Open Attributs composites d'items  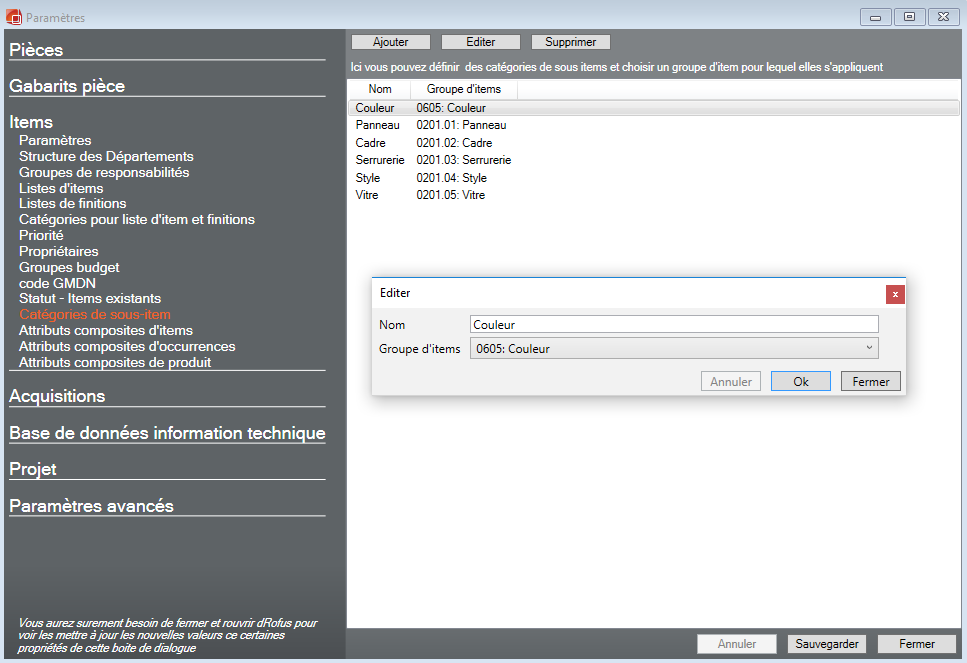[x=106, y=330]
